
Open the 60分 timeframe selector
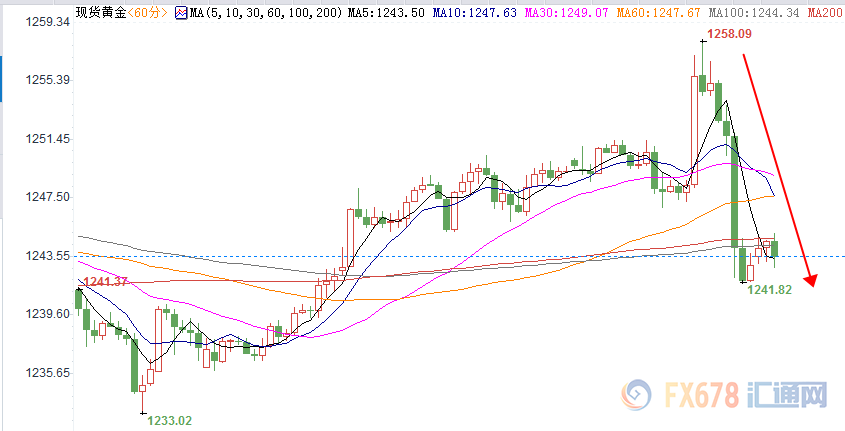[148, 12]
